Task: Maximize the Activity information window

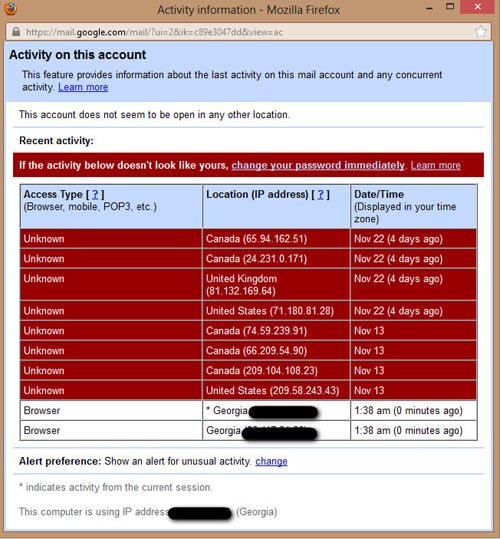Action: pyautogui.click(x=450, y=6)
